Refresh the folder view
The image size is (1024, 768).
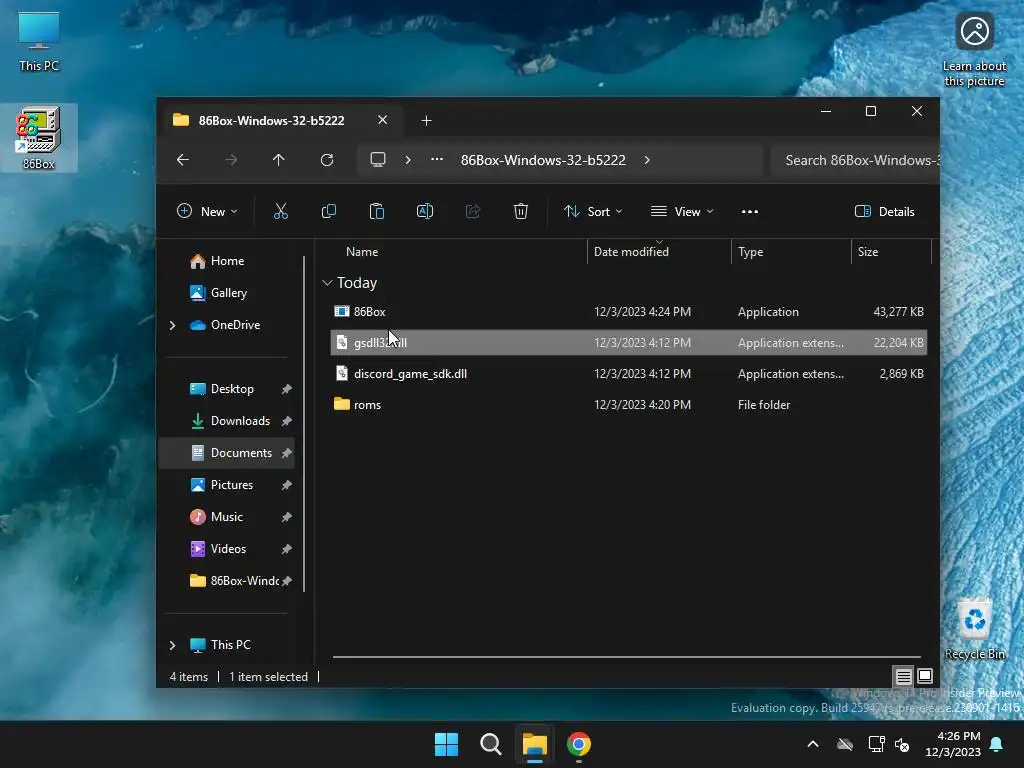(x=327, y=160)
